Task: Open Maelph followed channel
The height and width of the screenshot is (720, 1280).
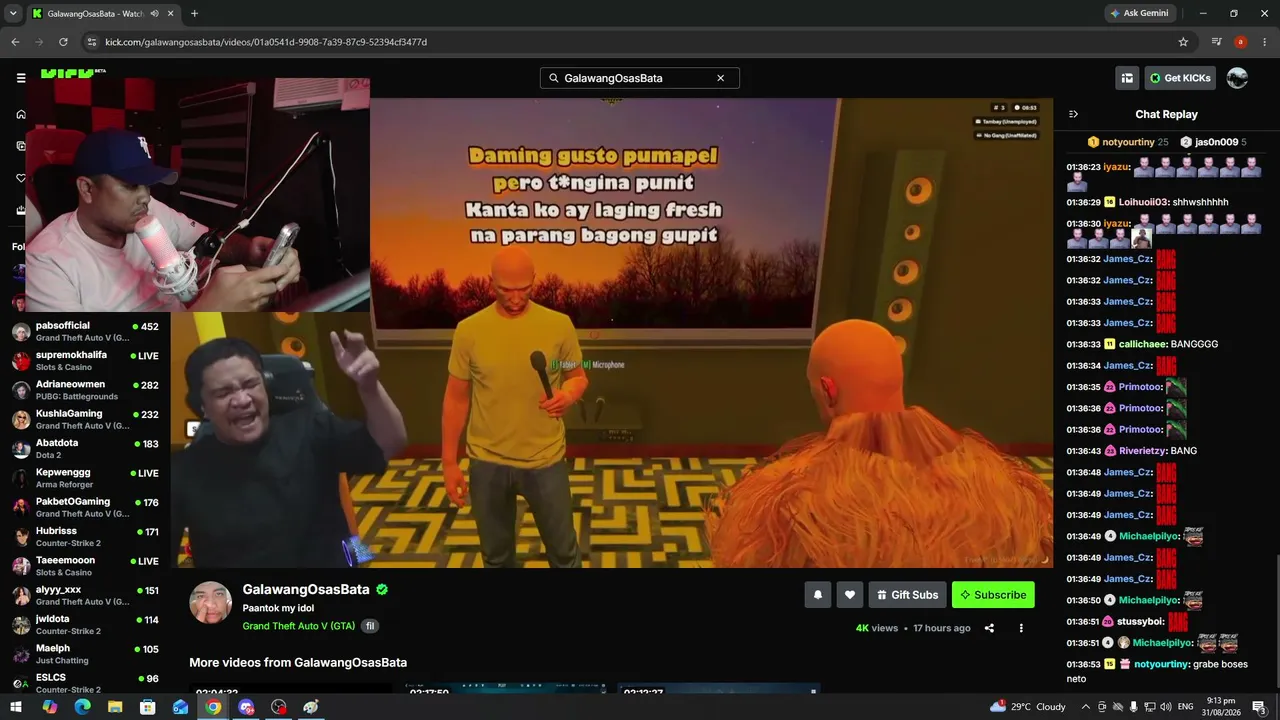Action: (x=85, y=654)
